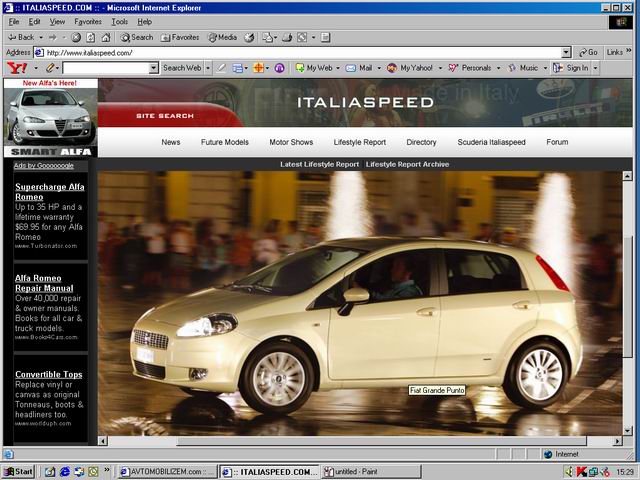Open the View menu
The height and width of the screenshot is (480, 640).
[57, 22]
